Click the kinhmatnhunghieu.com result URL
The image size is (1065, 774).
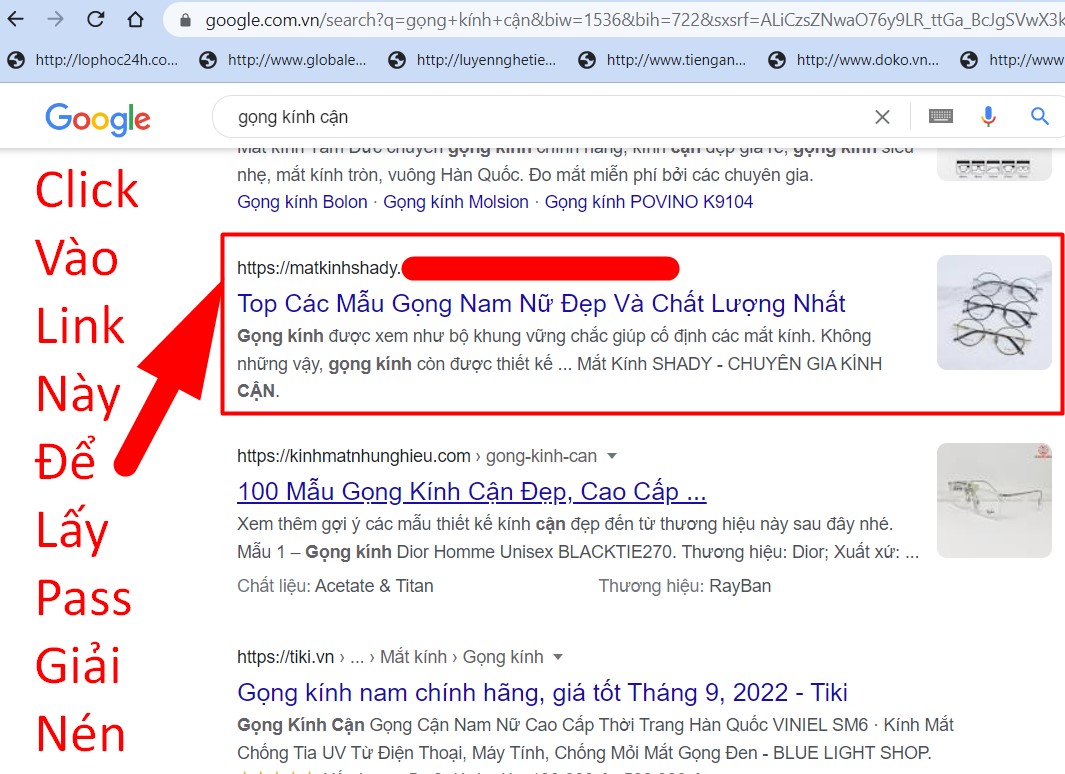(417, 456)
